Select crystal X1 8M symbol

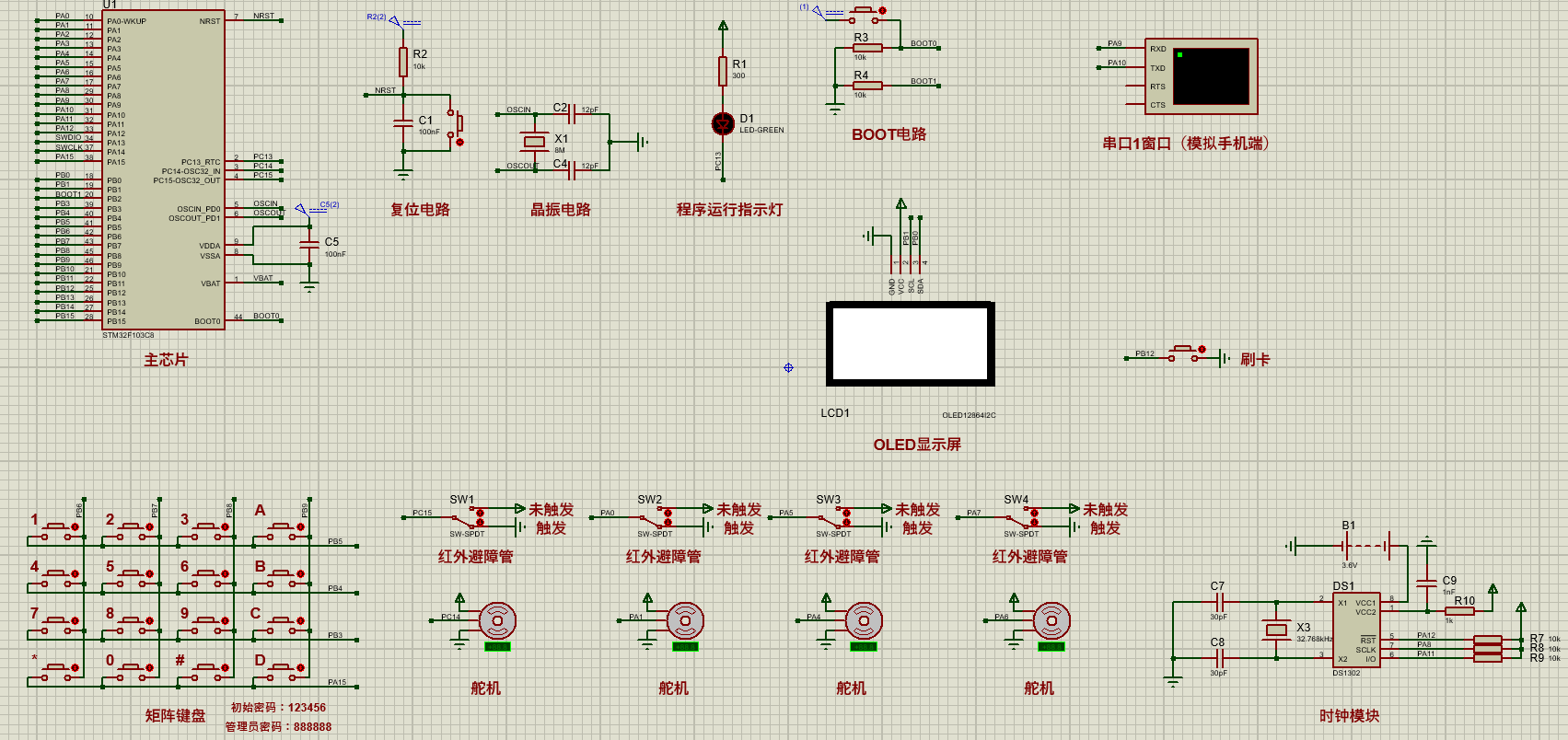coord(534,141)
